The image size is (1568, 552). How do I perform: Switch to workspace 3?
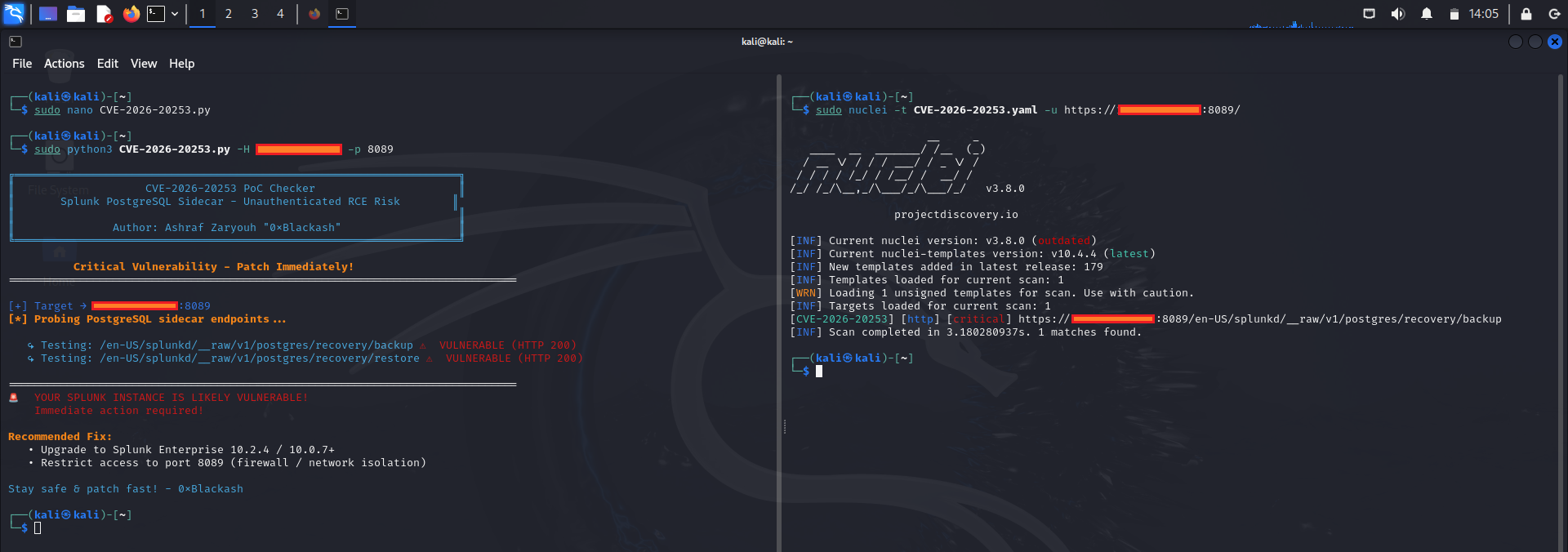tap(255, 14)
